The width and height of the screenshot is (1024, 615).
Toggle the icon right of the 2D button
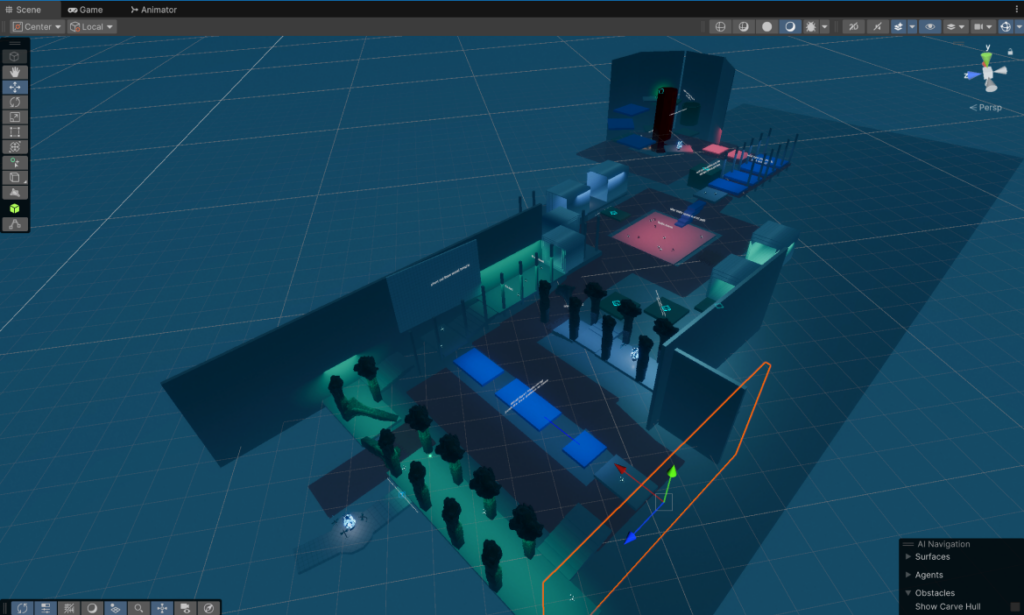point(877,27)
